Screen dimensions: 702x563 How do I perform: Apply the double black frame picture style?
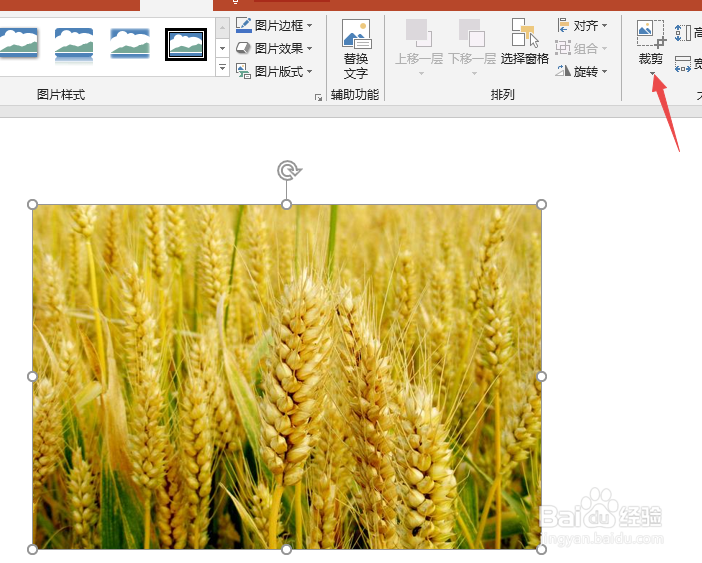(x=186, y=44)
